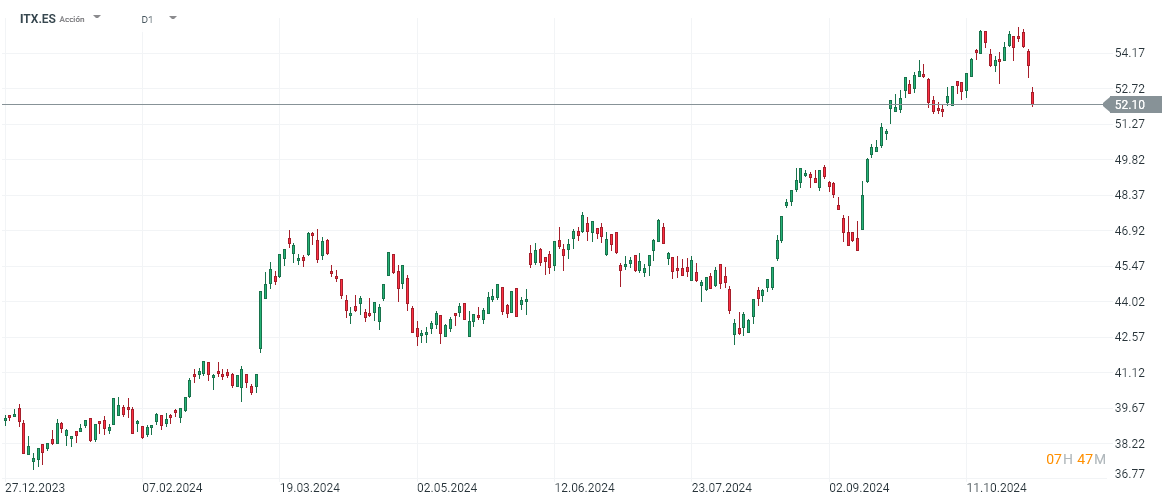Click the 23.07.2024 date label
Viewport: 1175px width, 504px height.
coord(722,489)
